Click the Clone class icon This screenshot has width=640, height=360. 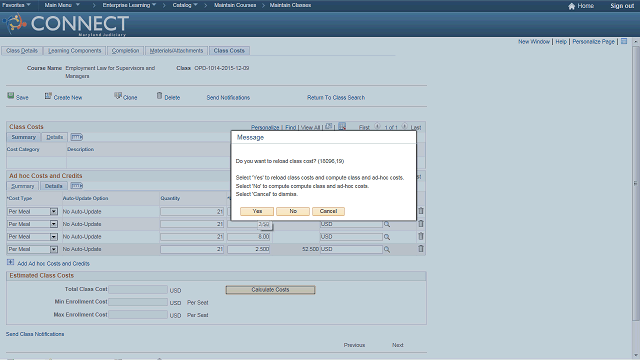[x=118, y=96]
